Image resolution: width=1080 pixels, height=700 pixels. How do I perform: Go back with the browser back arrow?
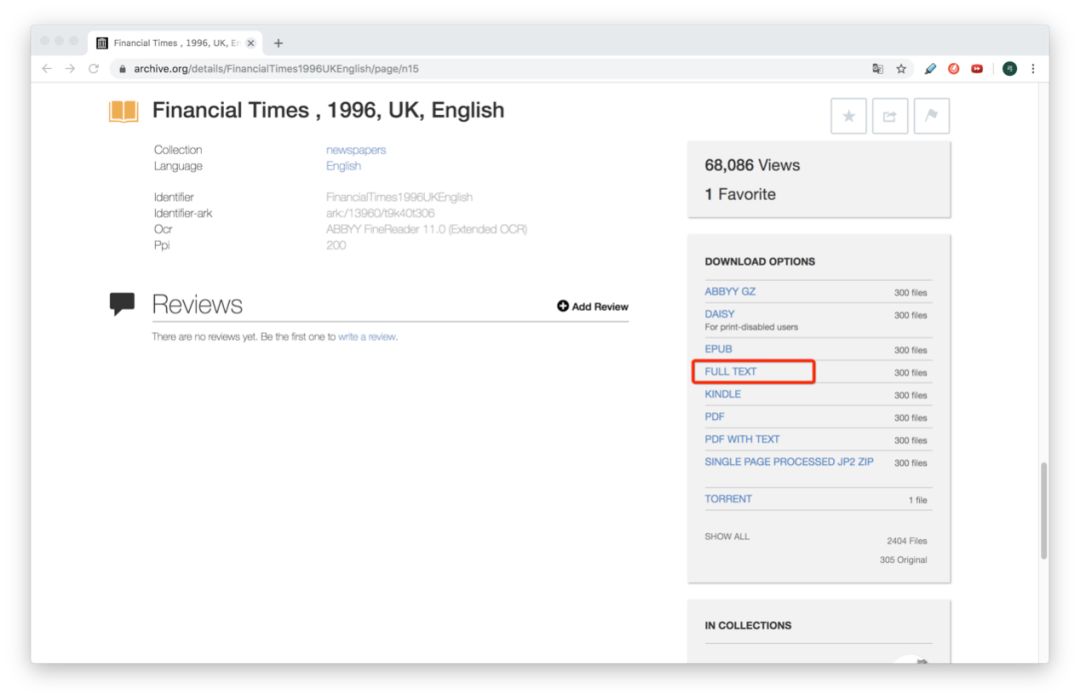47,69
